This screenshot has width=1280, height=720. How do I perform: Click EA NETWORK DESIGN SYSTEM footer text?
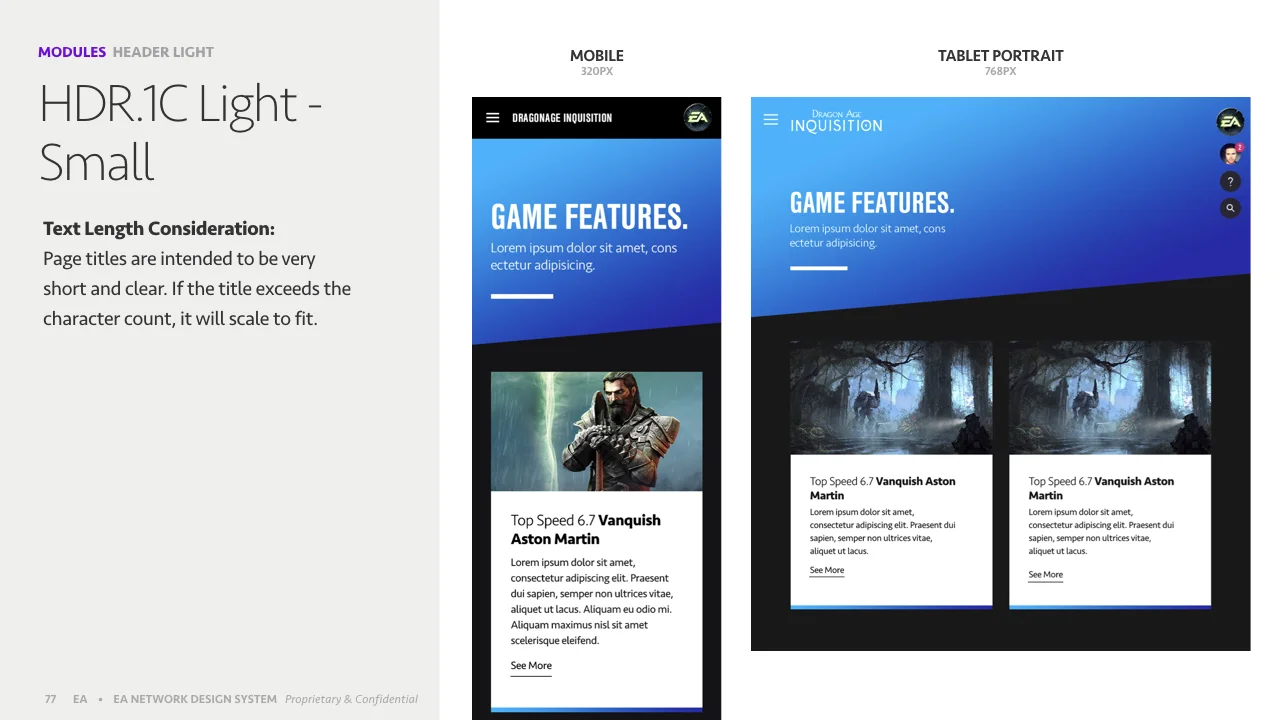(x=195, y=699)
